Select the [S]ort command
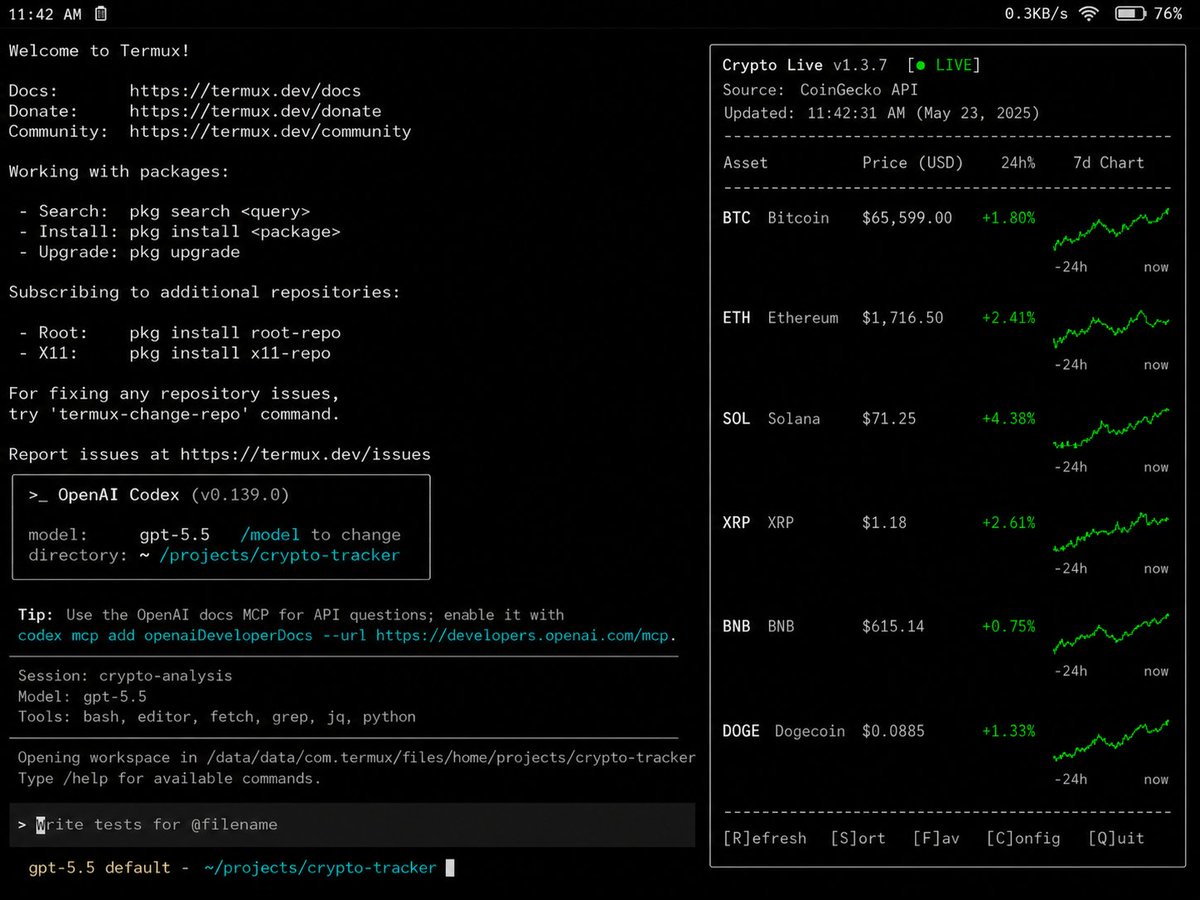The height and width of the screenshot is (900, 1200). click(x=858, y=839)
